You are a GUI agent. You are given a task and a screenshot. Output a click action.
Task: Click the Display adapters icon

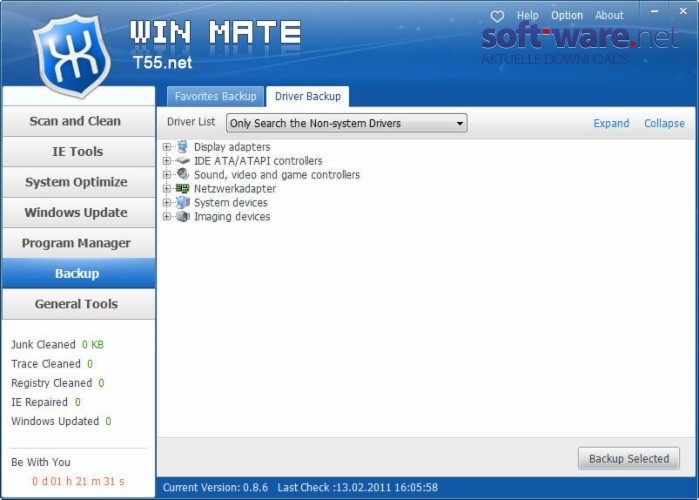[182, 147]
